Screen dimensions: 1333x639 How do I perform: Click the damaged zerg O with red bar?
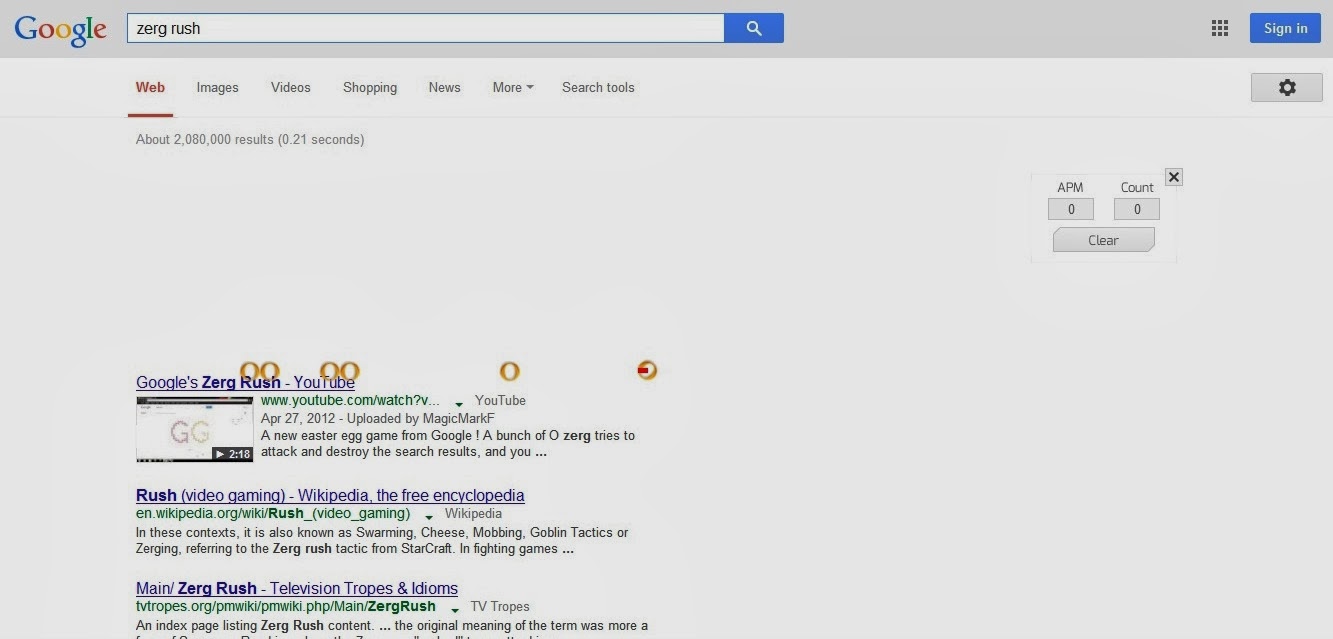(x=647, y=371)
